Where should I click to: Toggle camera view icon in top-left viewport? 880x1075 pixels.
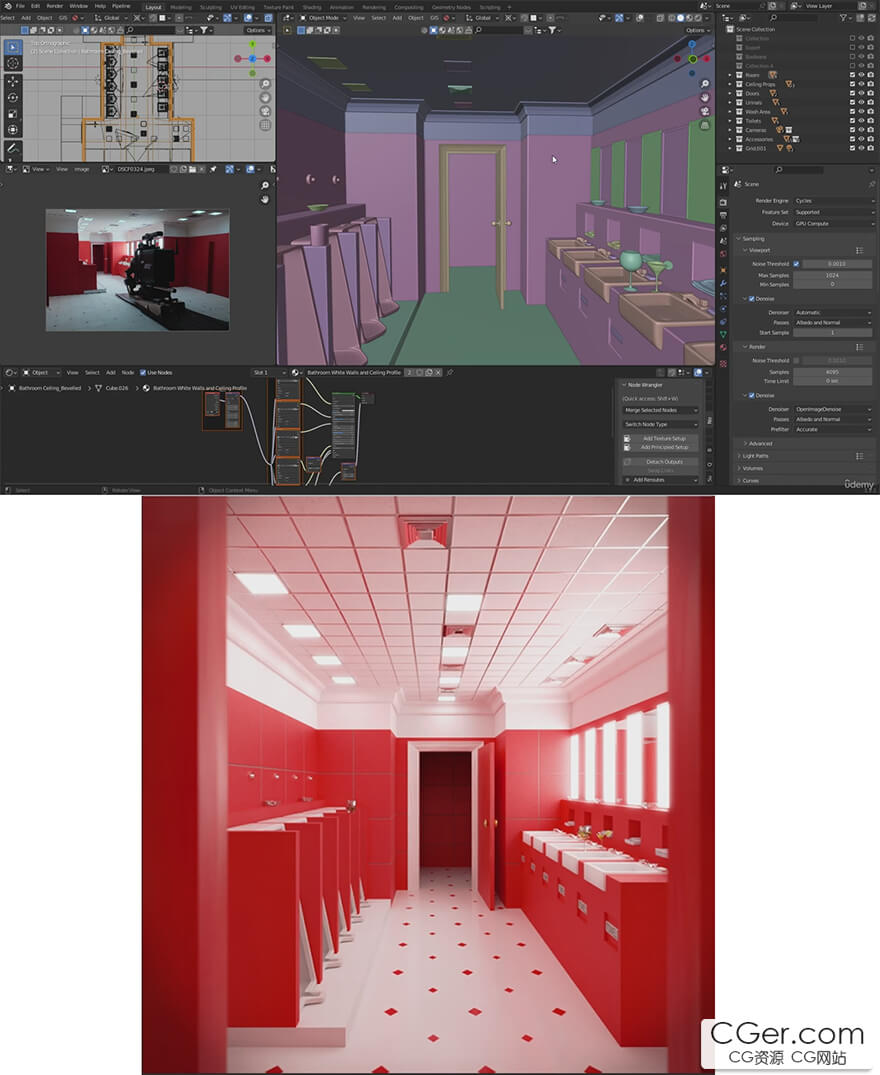point(265,111)
